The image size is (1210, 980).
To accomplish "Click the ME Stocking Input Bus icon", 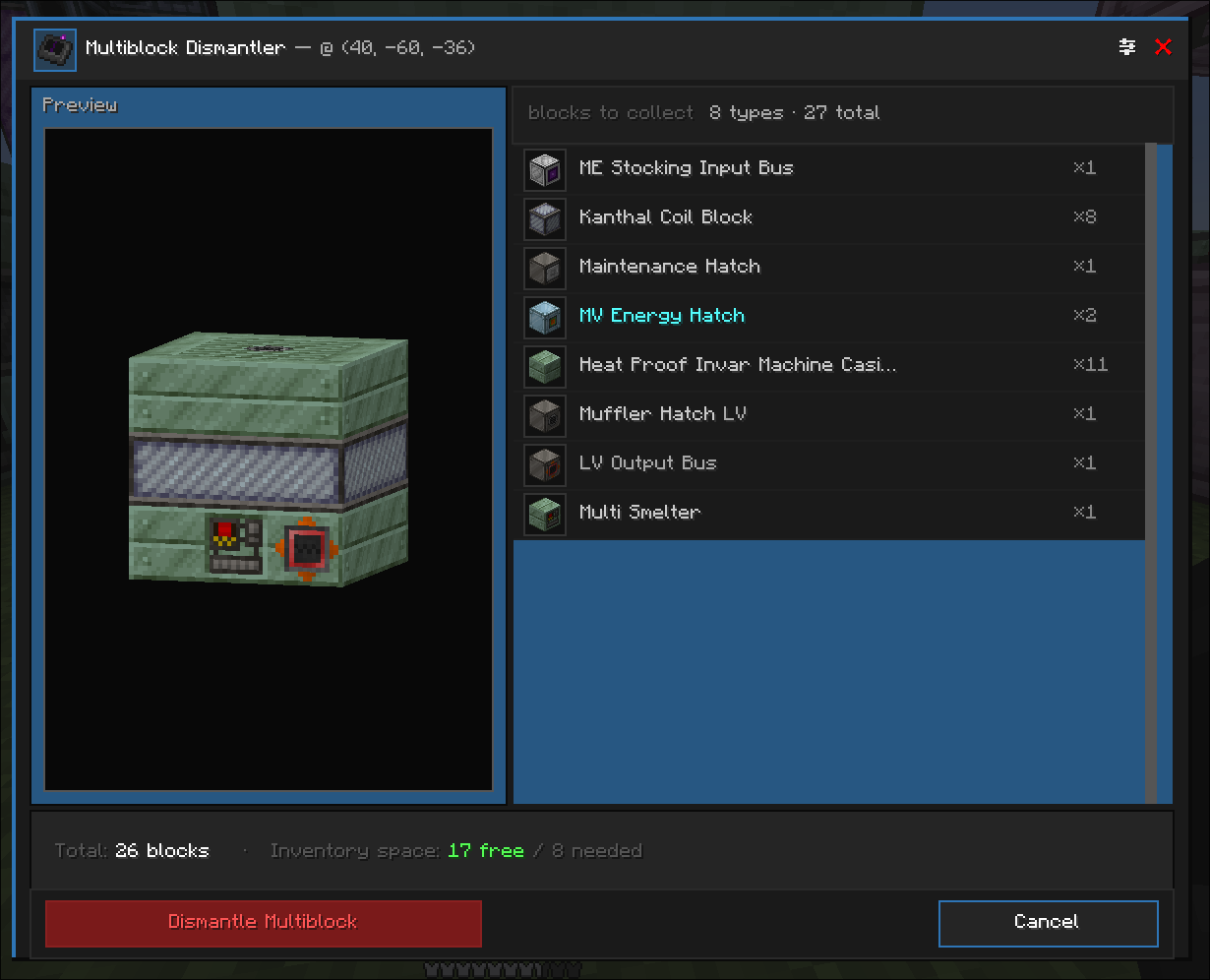I will pos(545,169).
